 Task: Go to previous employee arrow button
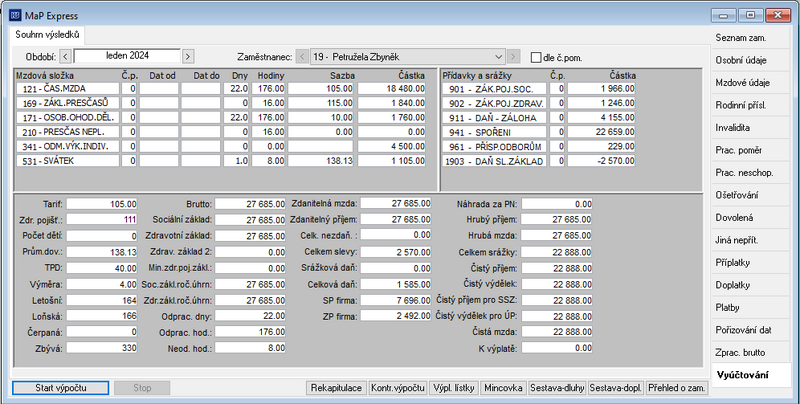point(302,57)
